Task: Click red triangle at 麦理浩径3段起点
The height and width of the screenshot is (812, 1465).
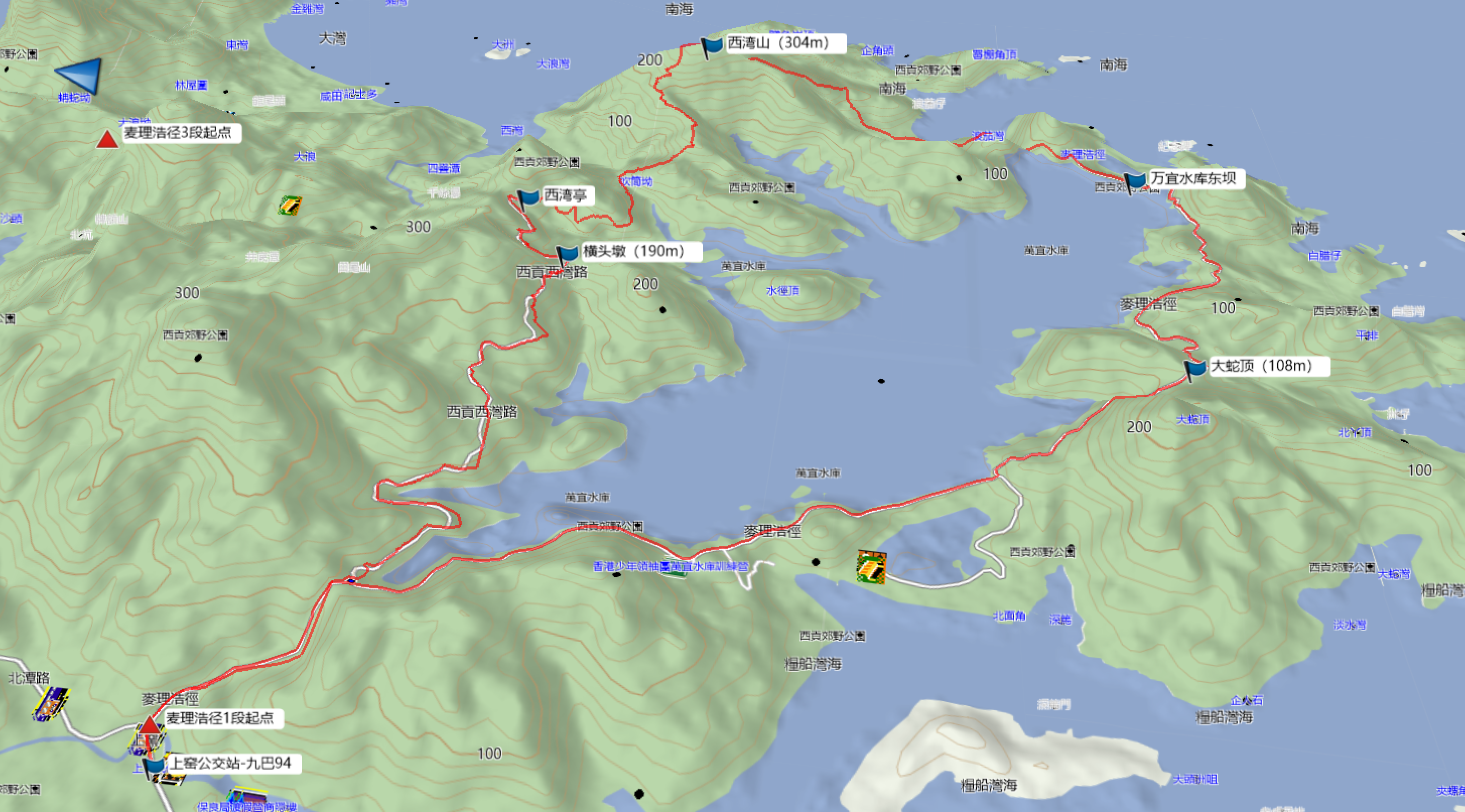Action: tap(107, 140)
